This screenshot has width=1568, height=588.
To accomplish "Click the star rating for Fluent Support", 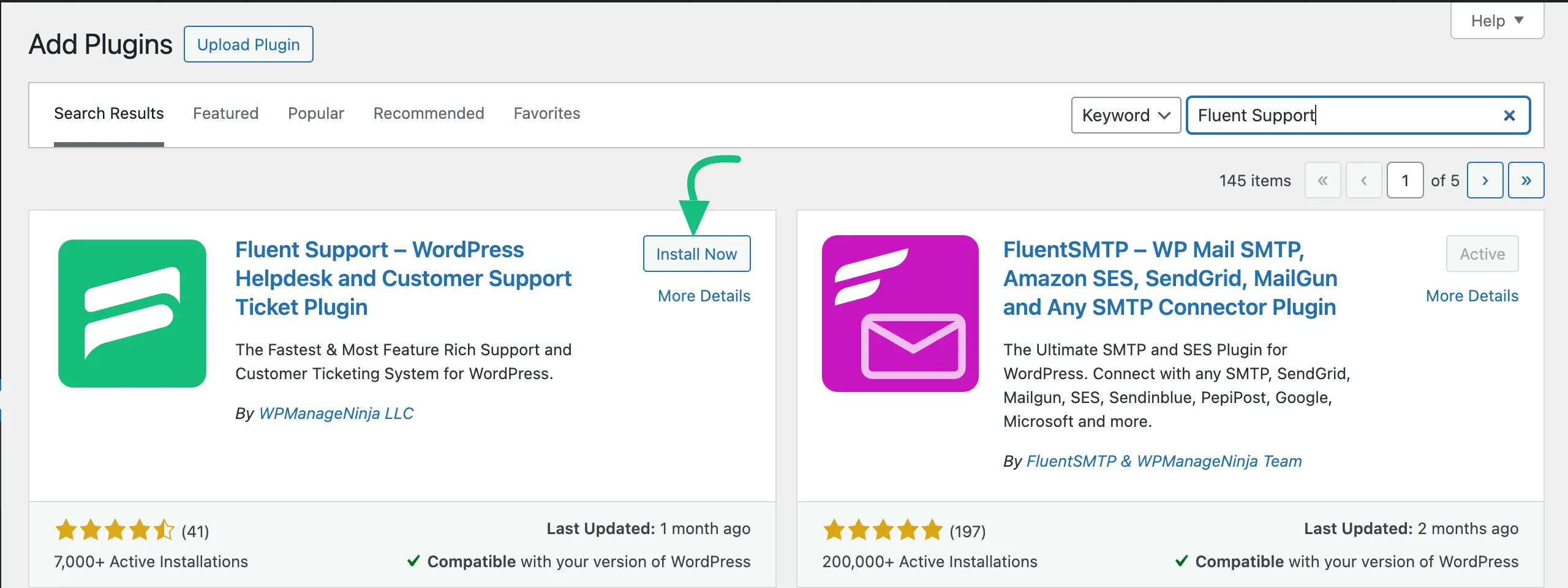I will 113,529.
